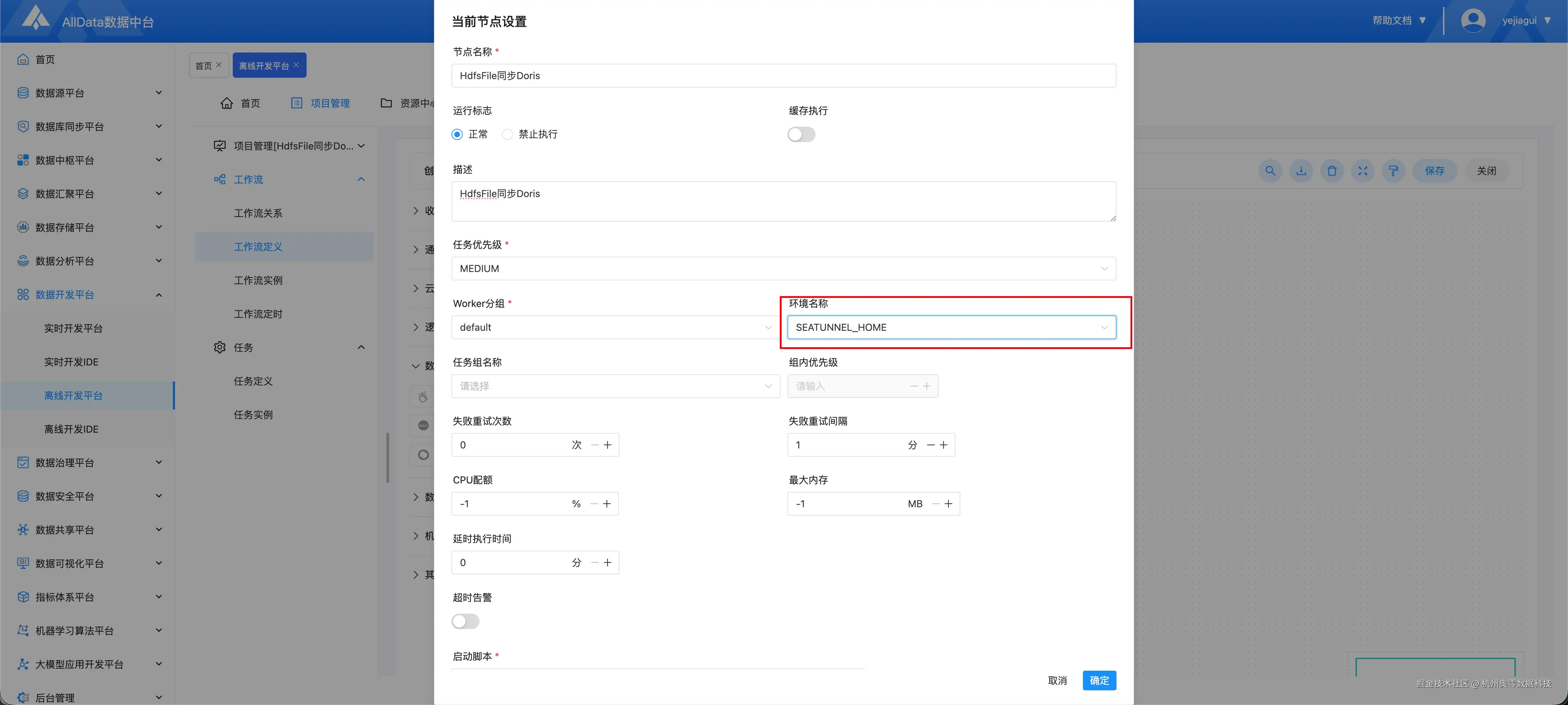Select the 禁止执行 radio button

(507, 134)
